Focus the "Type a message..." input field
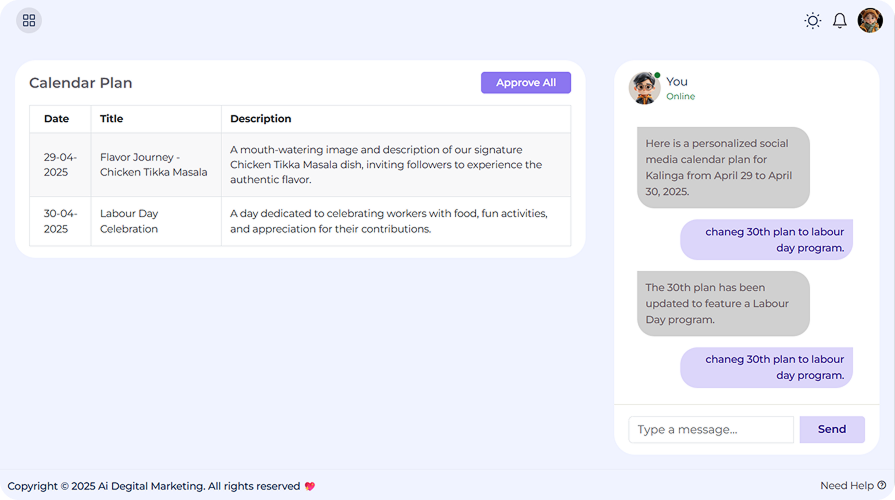The width and height of the screenshot is (895, 500). click(x=710, y=429)
